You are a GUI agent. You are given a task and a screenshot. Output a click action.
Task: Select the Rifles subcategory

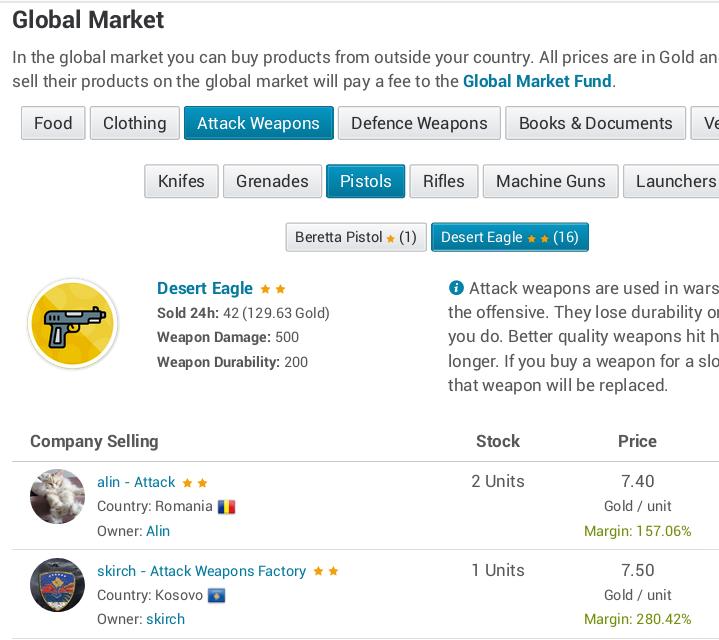click(x=444, y=181)
